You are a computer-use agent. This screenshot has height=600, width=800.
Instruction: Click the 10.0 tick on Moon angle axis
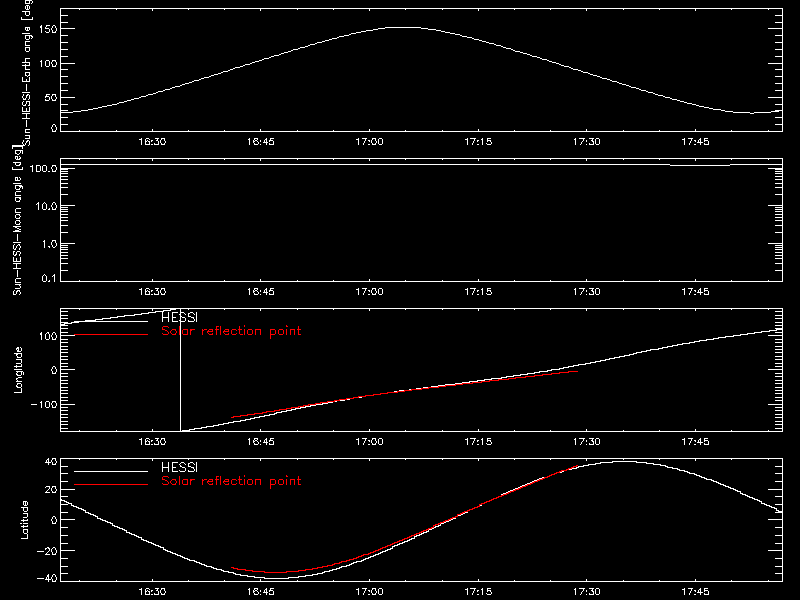(x=46, y=206)
